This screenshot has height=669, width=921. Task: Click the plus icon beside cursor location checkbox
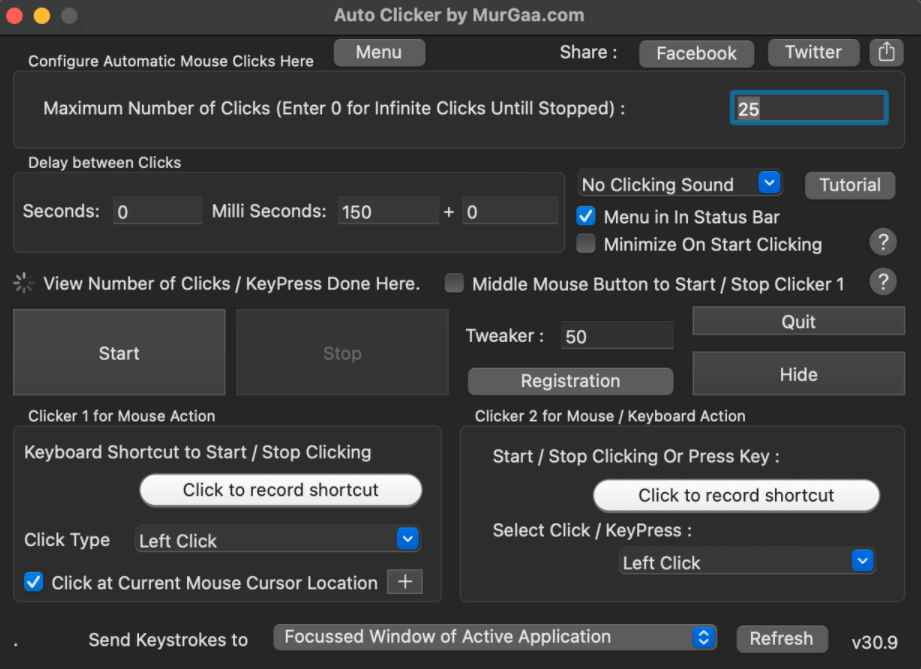[404, 581]
